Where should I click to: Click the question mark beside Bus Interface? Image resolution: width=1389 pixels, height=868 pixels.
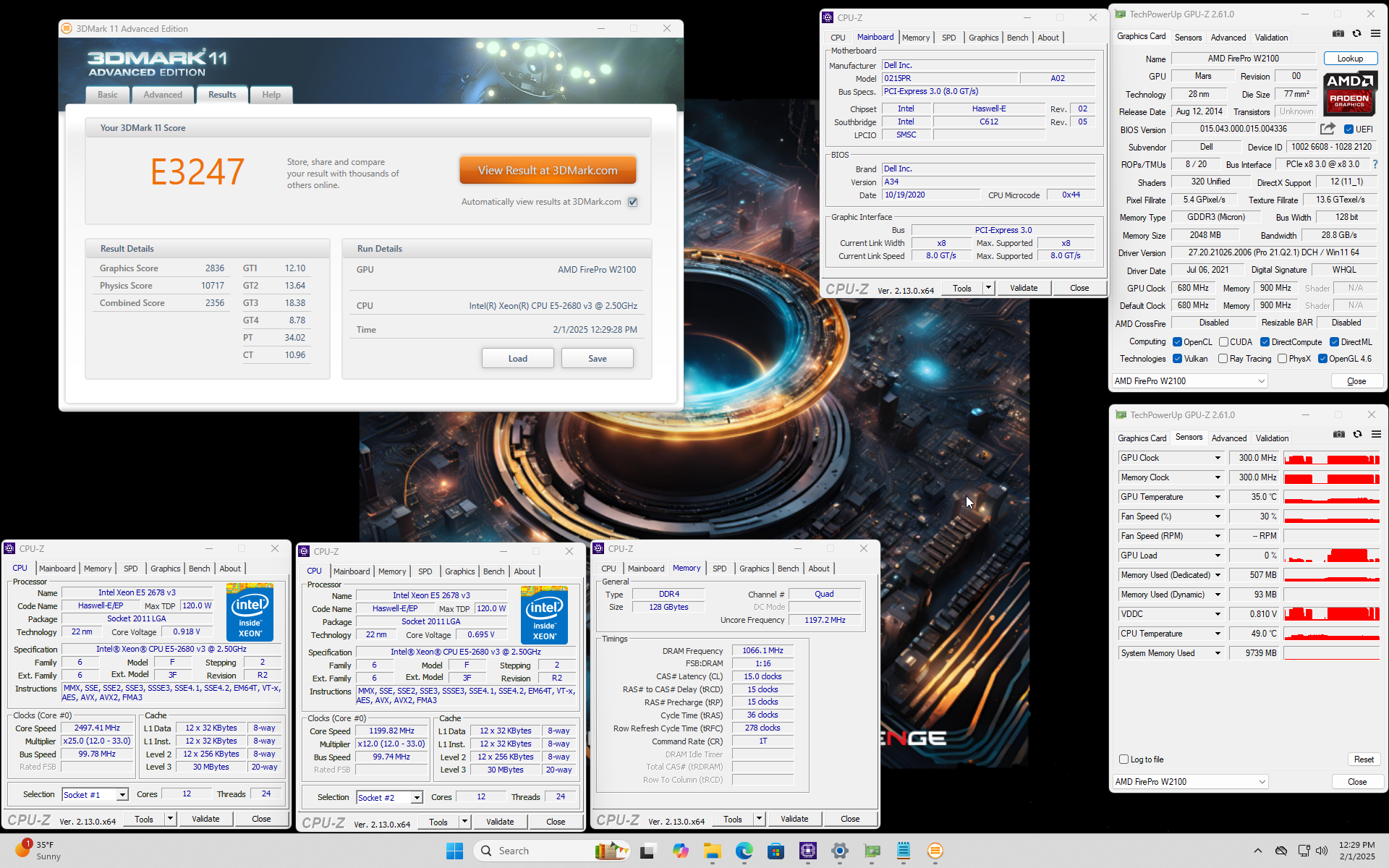point(1375,164)
